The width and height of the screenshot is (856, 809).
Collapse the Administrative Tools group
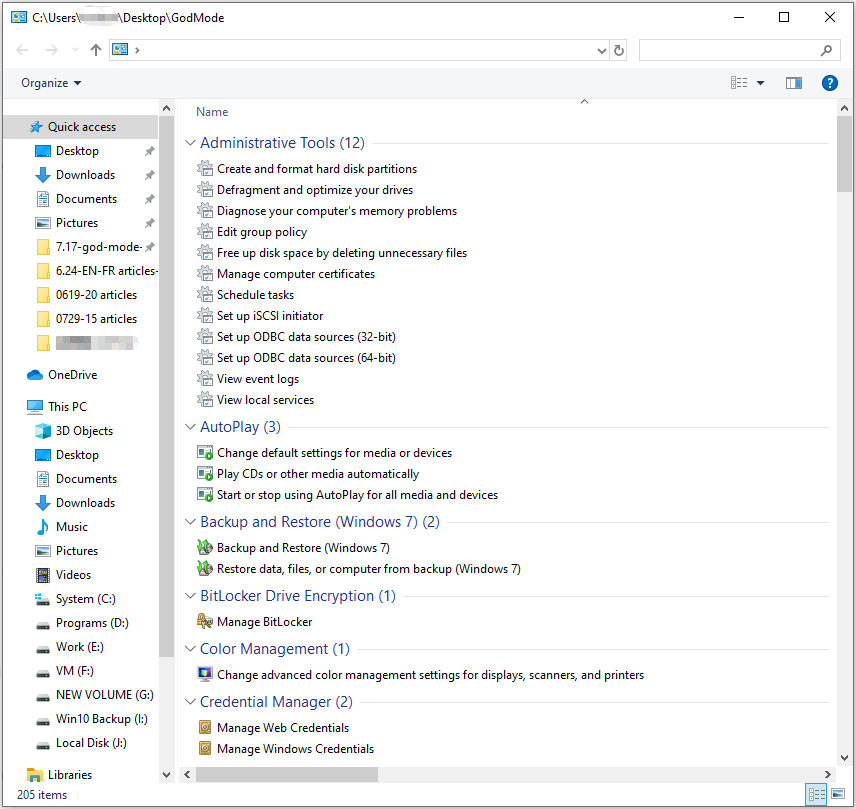pos(190,142)
